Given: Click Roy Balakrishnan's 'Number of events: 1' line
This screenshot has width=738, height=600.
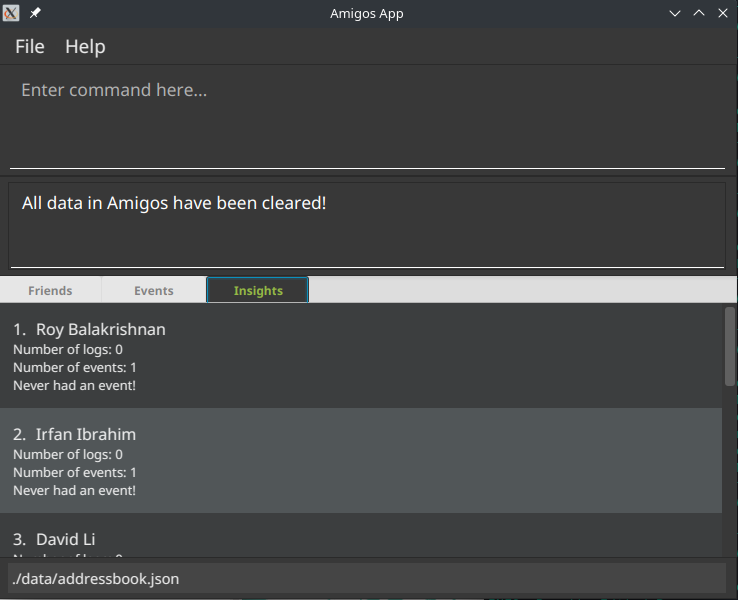Looking at the screenshot, I should [x=74, y=368].
